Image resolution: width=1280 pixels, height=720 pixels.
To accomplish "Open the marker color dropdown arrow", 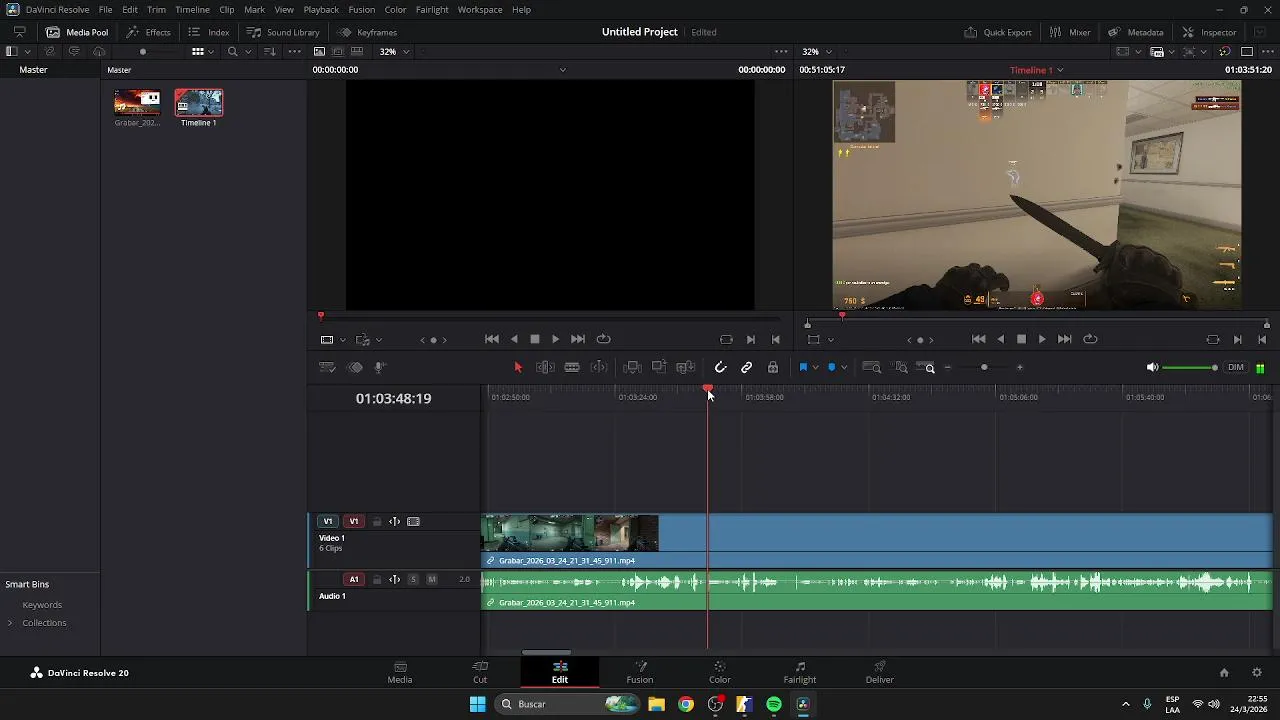I will pos(844,367).
